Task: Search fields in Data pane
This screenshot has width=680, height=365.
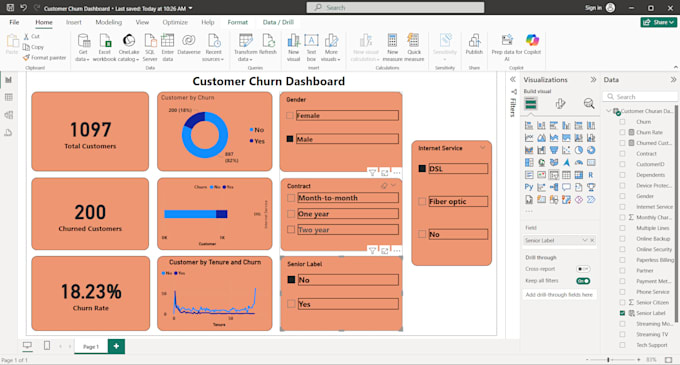Action: [640, 97]
